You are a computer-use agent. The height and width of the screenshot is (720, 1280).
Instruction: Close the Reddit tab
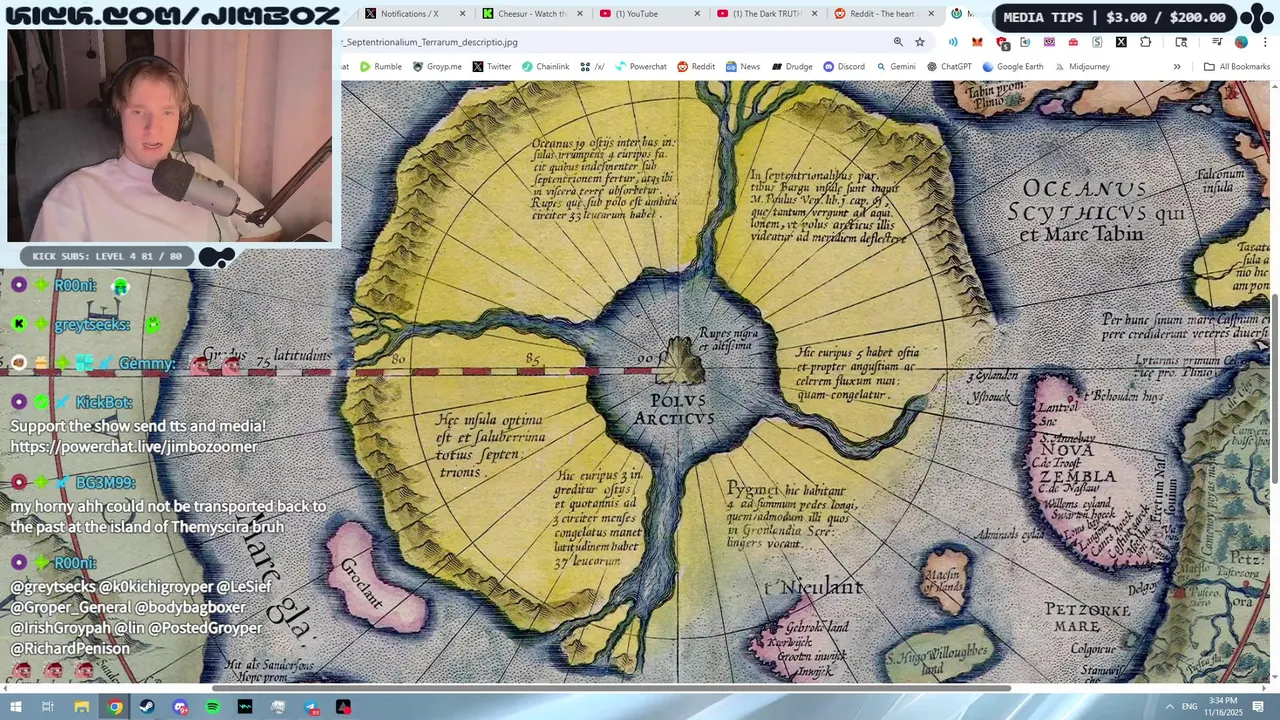pos(931,14)
